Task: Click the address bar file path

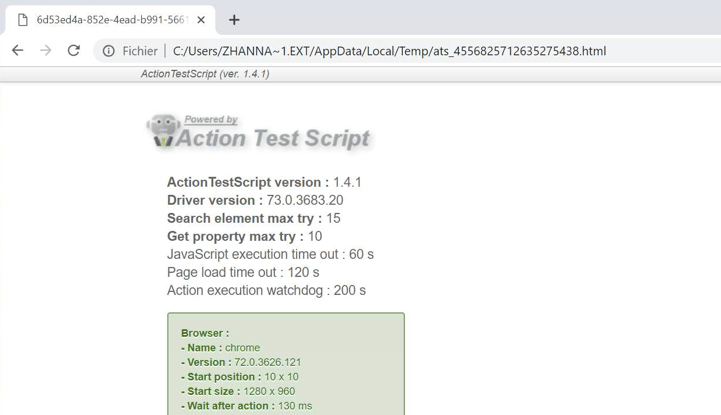Action: click(389, 51)
